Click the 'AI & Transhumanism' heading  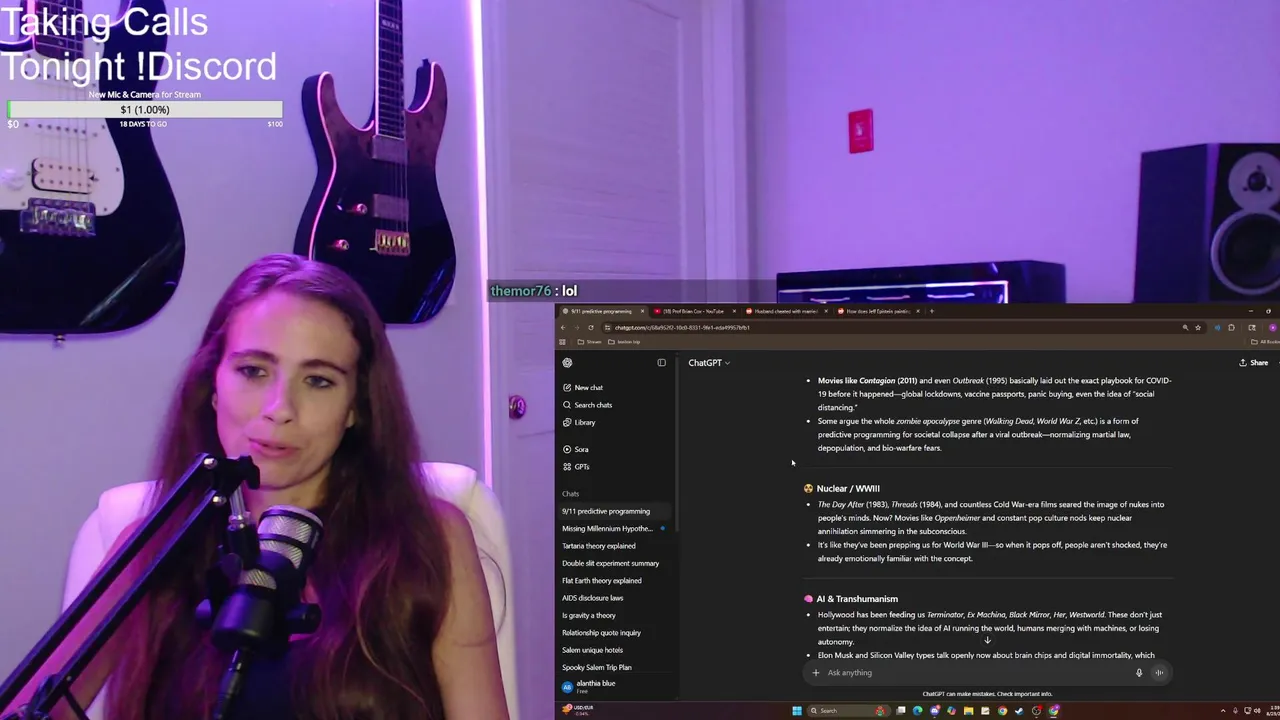point(857,599)
